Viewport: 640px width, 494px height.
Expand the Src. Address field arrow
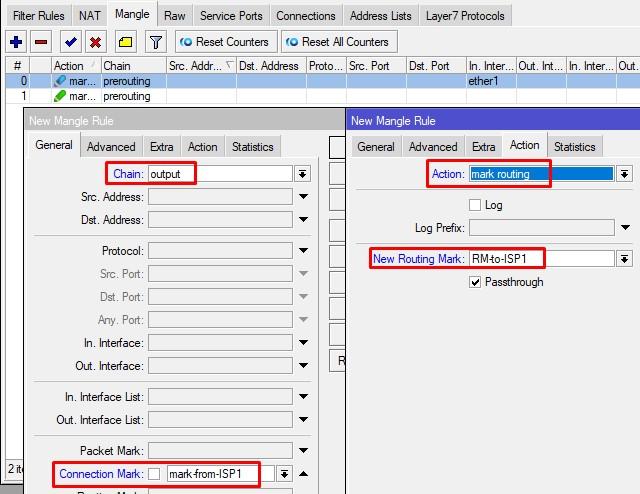303,197
